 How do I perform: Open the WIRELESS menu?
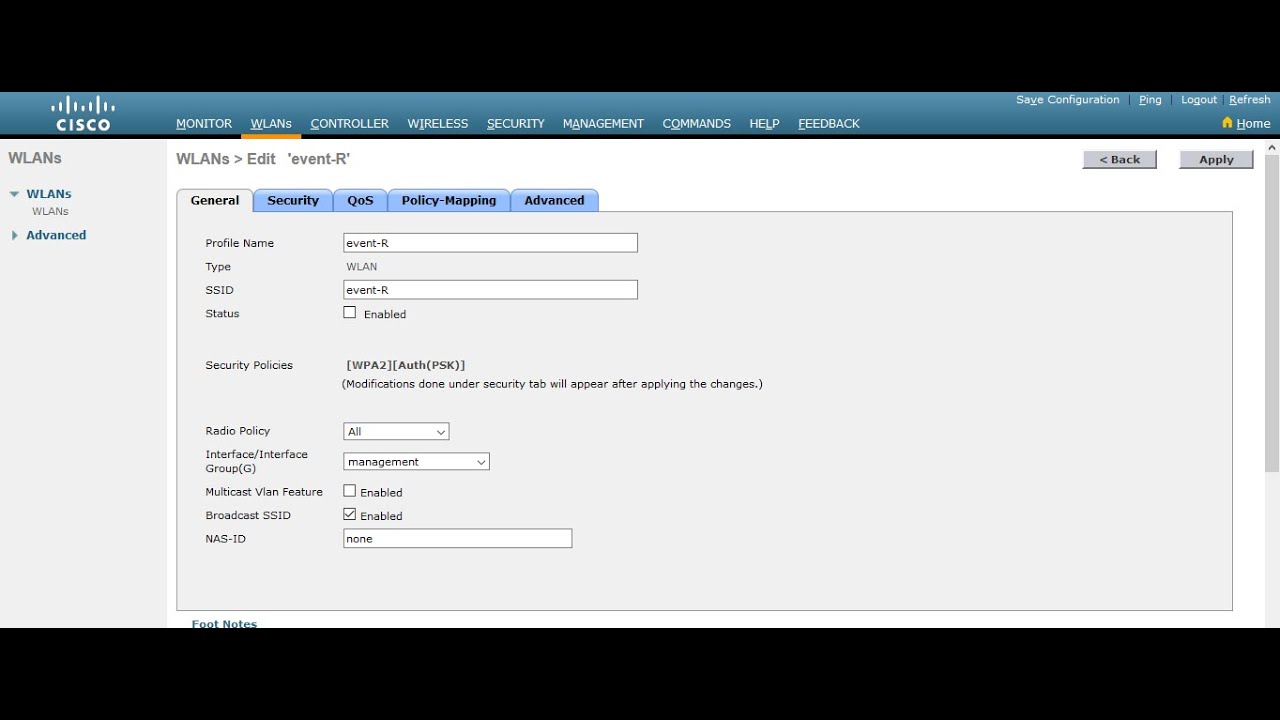click(437, 123)
